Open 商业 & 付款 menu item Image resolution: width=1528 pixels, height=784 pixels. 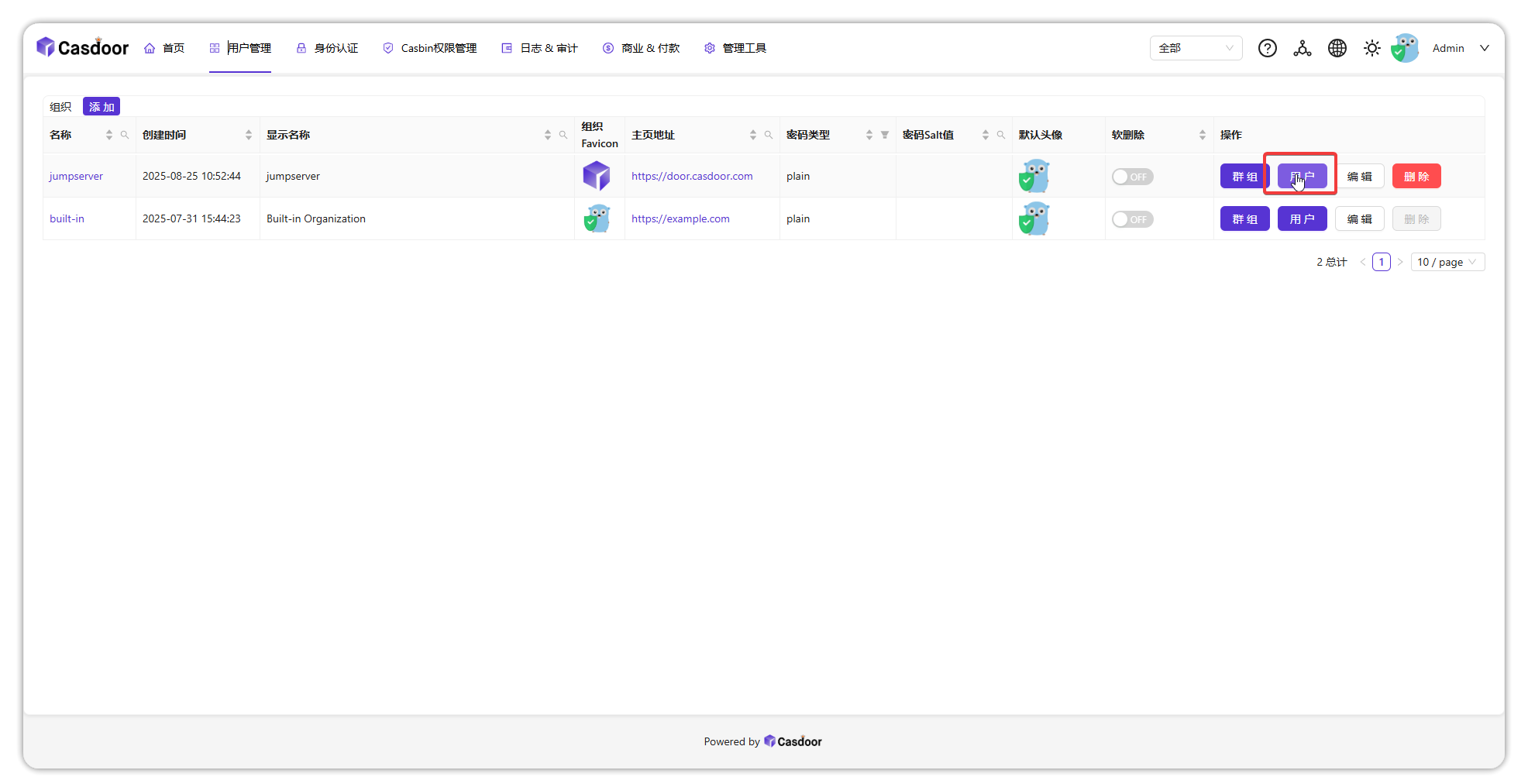coord(642,48)
